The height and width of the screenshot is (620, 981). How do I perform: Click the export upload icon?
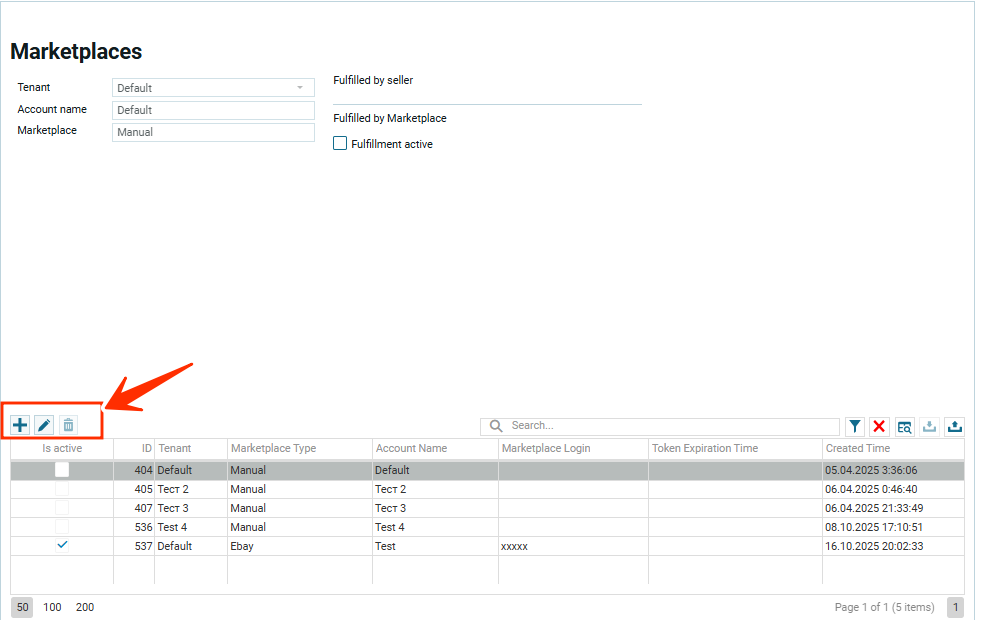(955, 427)
